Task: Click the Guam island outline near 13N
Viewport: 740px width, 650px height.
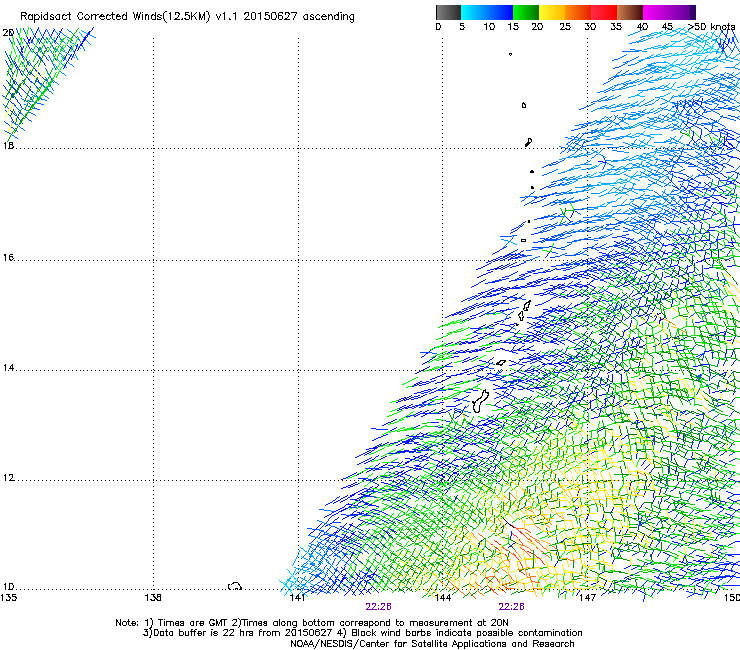Action: pos(480,401)
